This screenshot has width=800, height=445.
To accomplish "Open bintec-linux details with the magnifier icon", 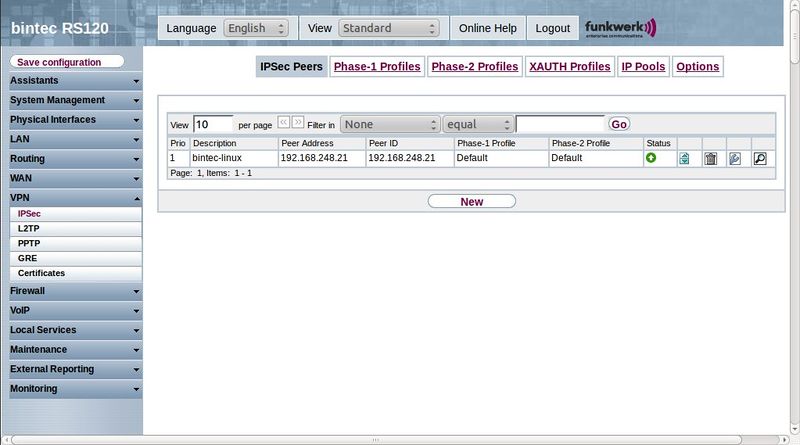I will tap(760, 158).
